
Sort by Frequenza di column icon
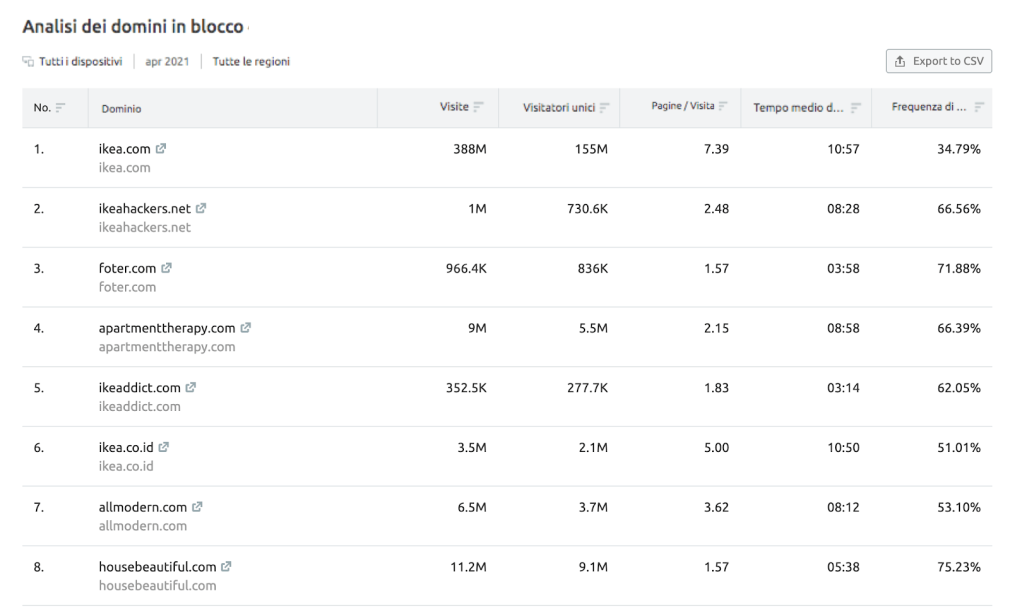(979, 107)
